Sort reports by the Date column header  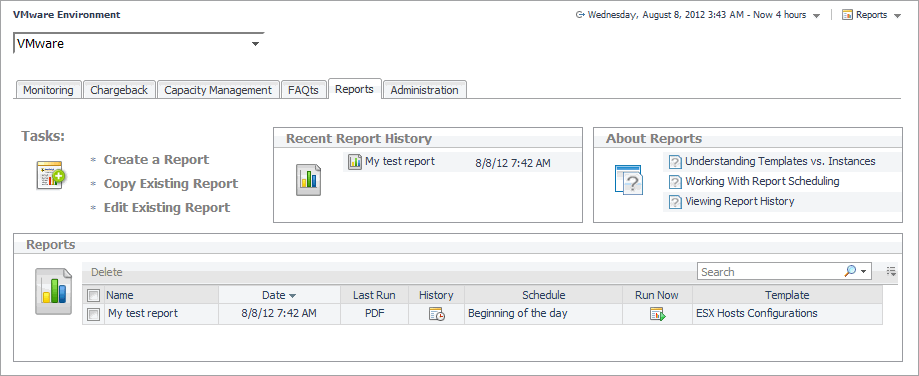coord(279,295)
